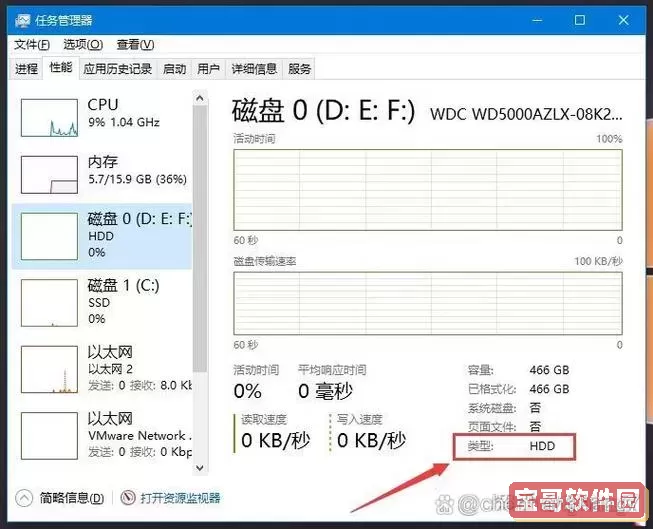The height and width of the screenshot is (529, 653).
Task: Switch to the 服务 tab
Action: (299, 69)
